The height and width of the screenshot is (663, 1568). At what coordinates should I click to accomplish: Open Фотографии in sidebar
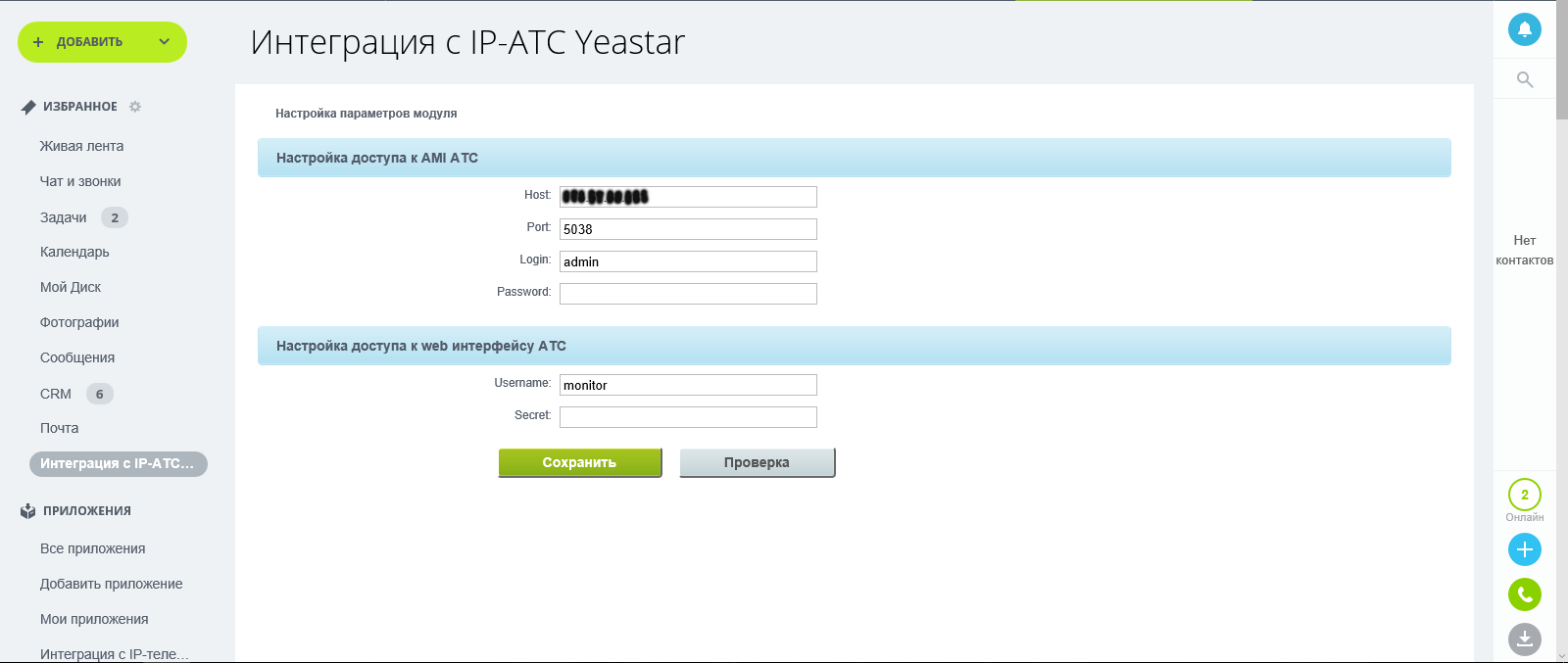point(79,322)
